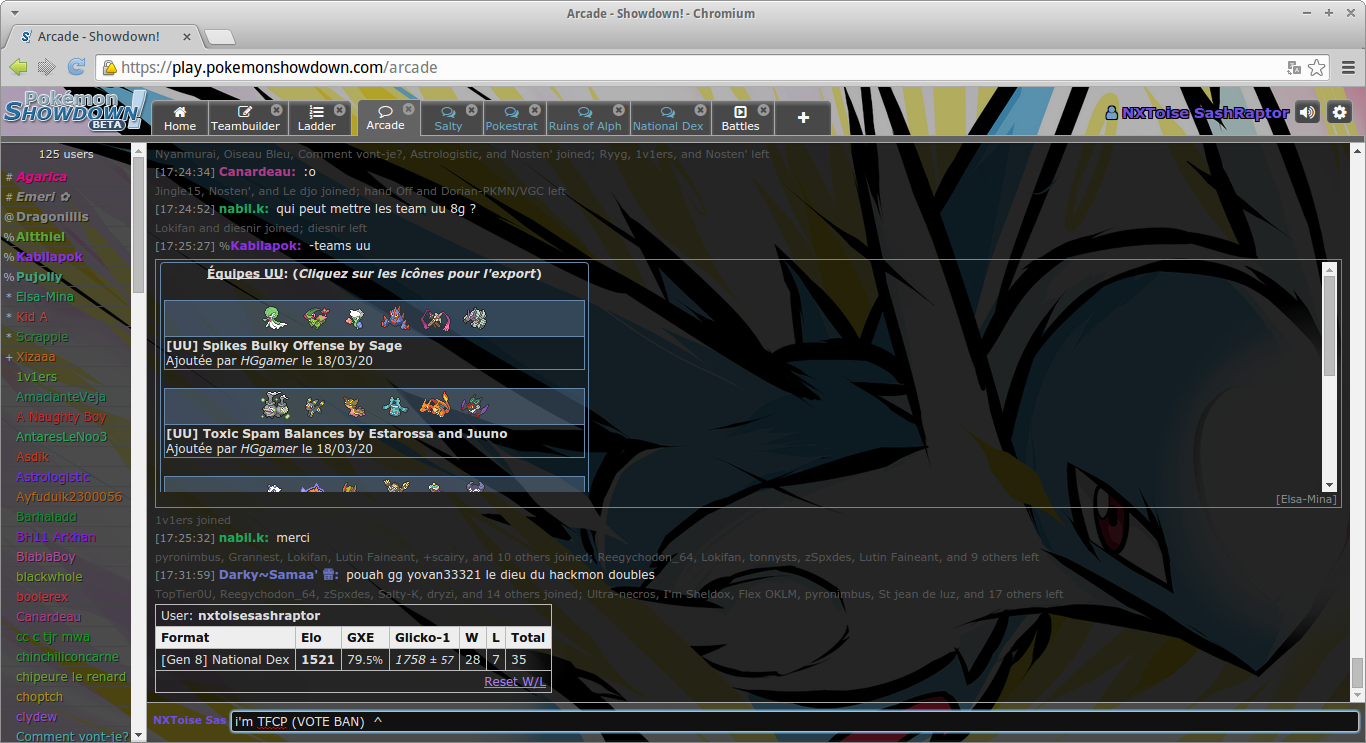Click the Équipes UU heading link
1366x743 pixels.
pyautogui.click(x=247, y=273)
